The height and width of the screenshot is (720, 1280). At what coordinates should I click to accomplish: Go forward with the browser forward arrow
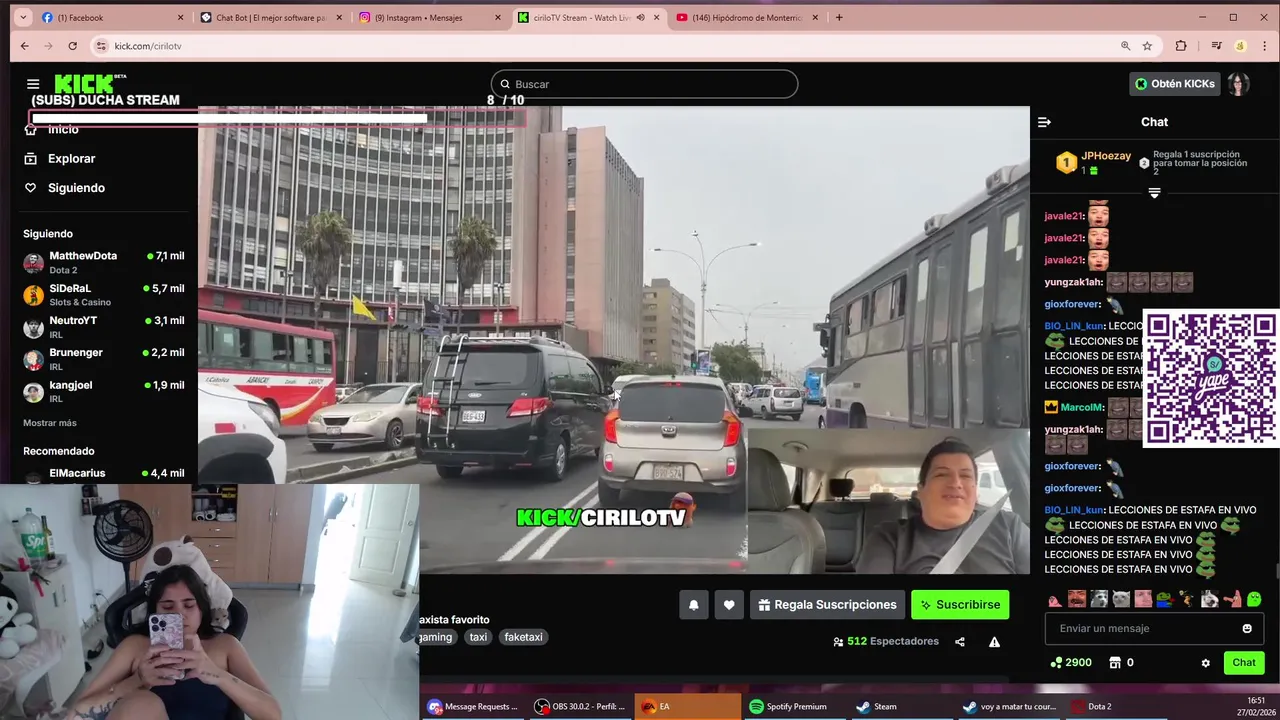(48, 46)
